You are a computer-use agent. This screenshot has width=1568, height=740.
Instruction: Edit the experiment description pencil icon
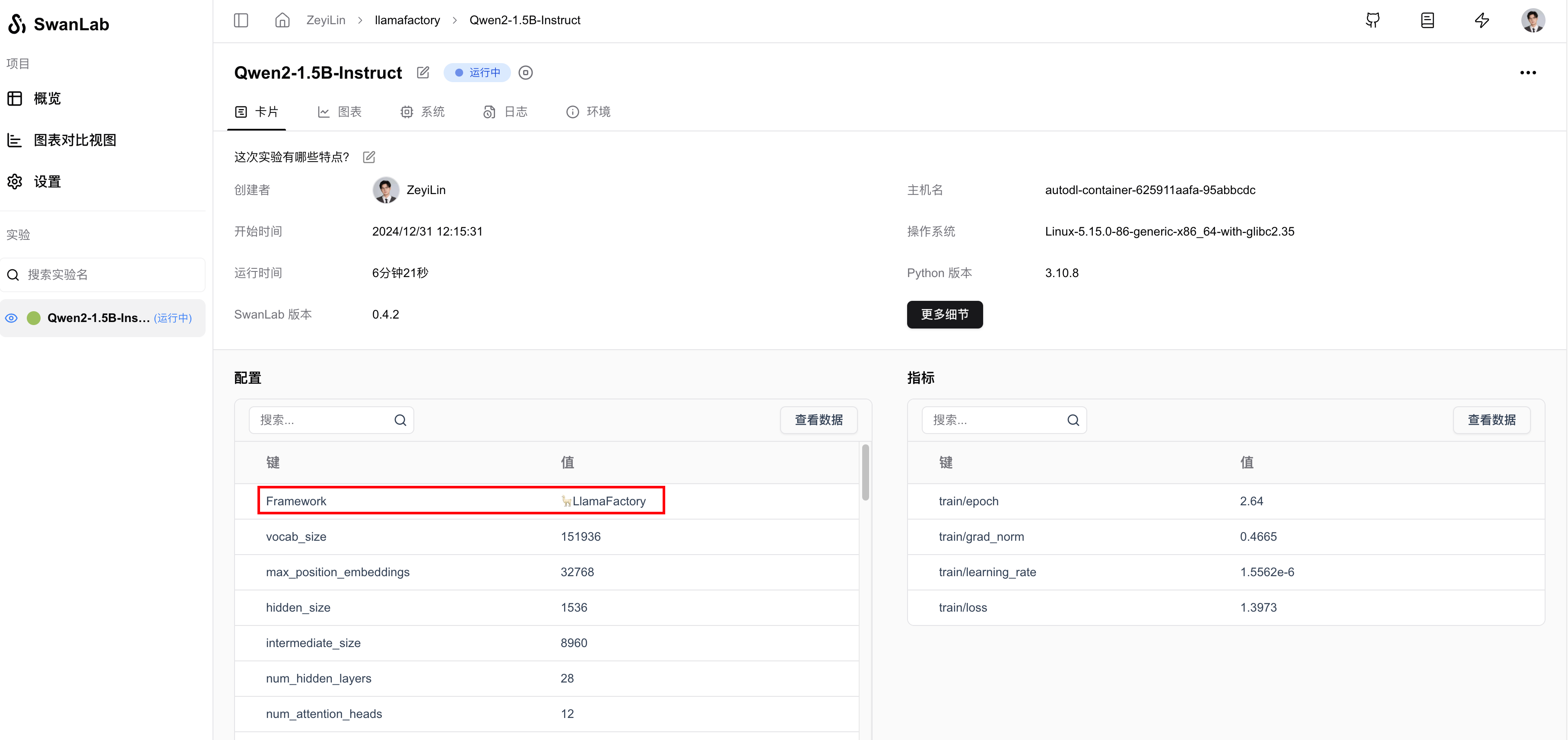tap(369, 157)
